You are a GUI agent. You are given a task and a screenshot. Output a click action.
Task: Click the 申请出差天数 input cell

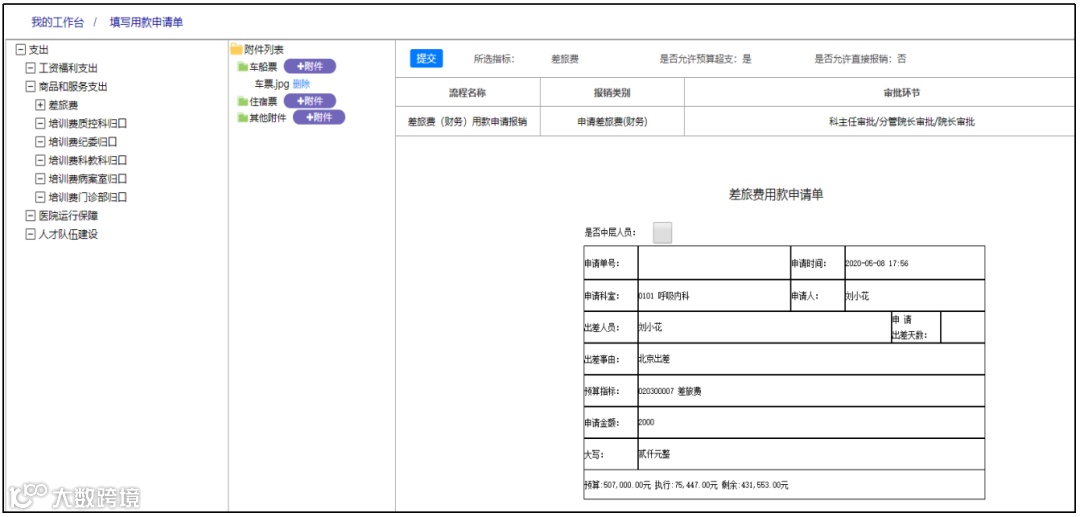click(x=962, y=327)
